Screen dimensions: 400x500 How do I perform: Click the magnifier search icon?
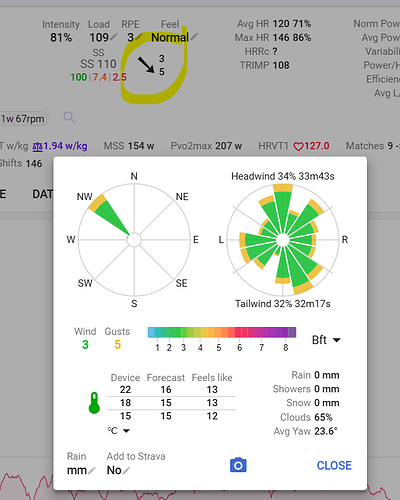(x=69, y=117)
